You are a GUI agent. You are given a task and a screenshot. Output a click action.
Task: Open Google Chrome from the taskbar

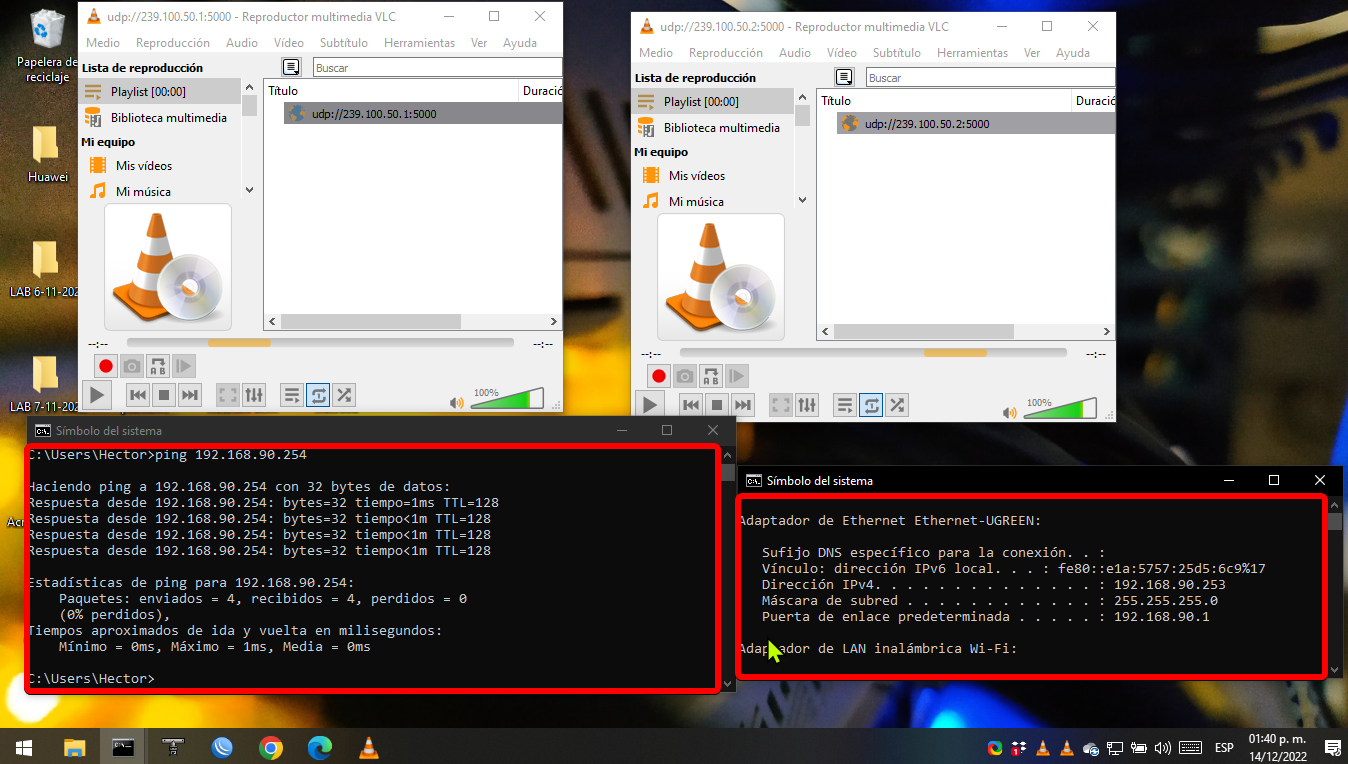(270, 747)
